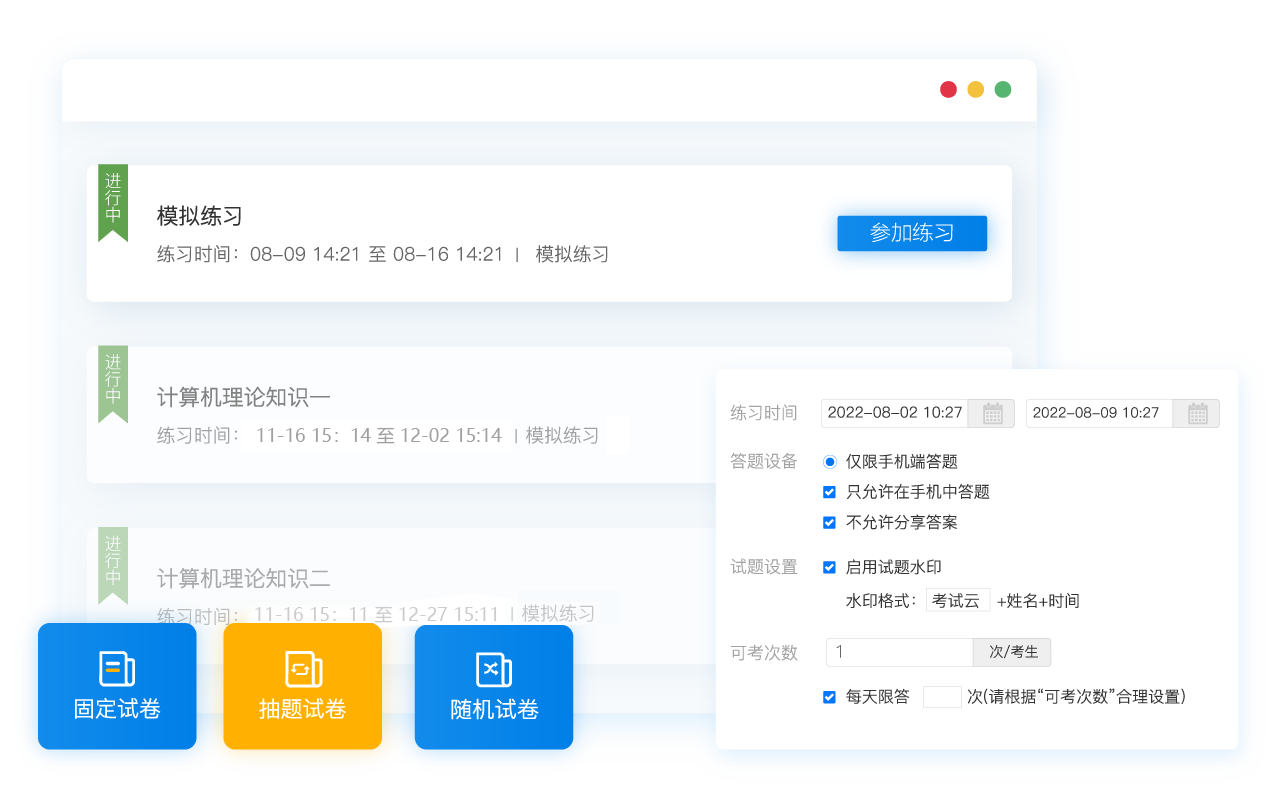Open the 计算机理论知识一 practice entry
1280x790 pixels.
click(244, 398)
